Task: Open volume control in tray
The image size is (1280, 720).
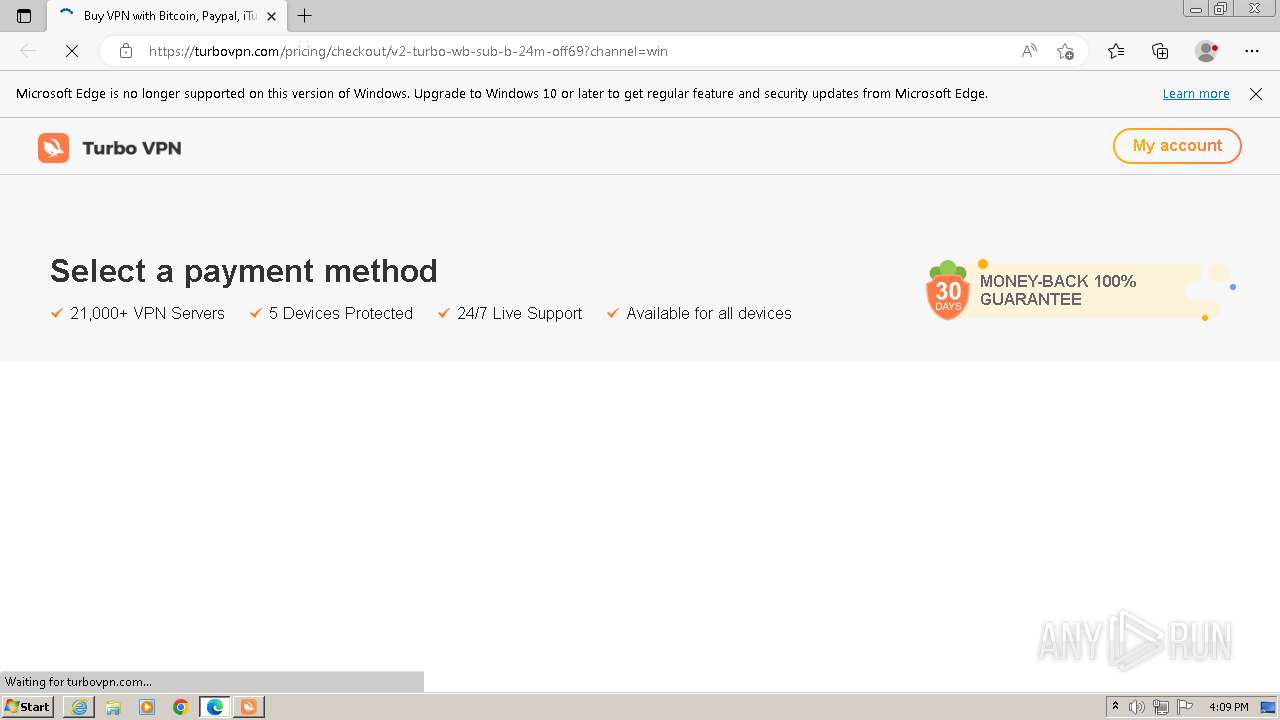Action: point(1137,707)
